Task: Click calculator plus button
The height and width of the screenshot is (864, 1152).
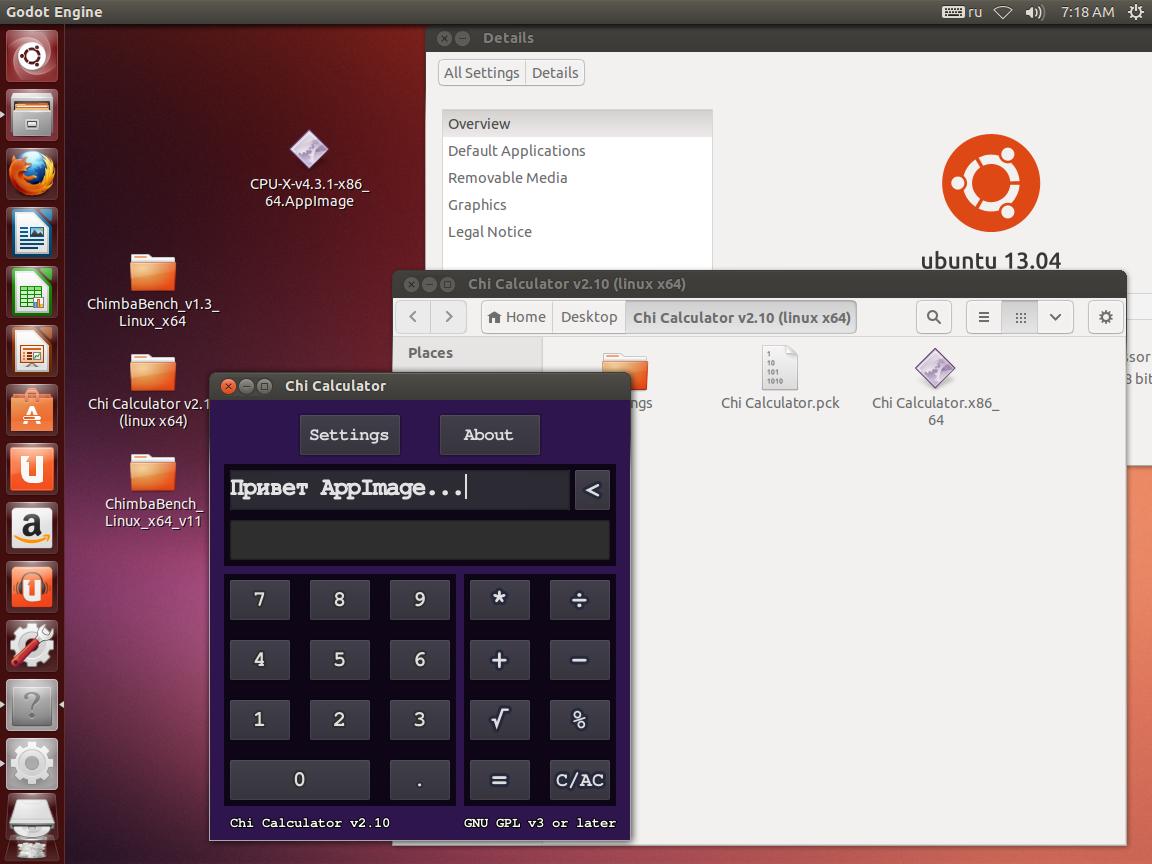Action: (500, 660)
